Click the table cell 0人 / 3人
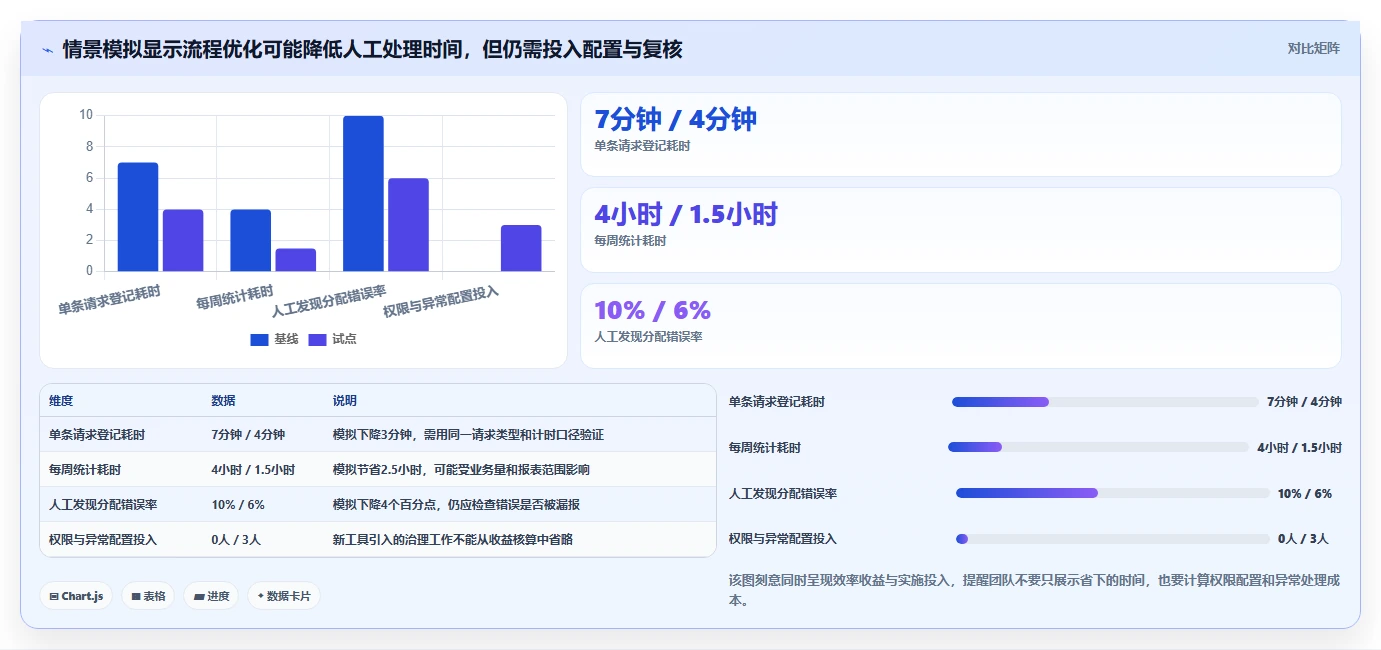The image size is (1381, 650). click(236, 540)
